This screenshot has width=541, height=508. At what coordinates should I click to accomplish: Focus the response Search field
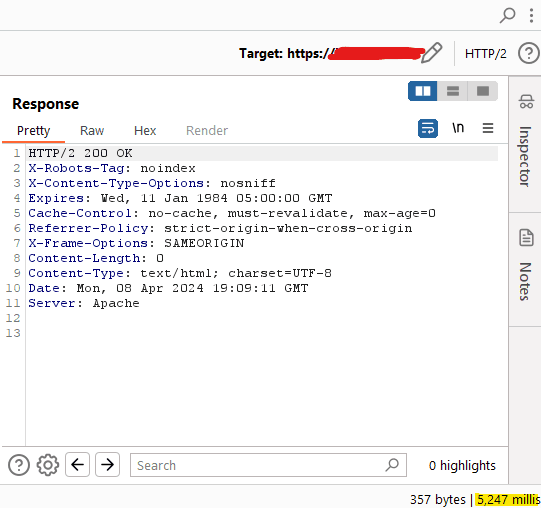(268, 465)
